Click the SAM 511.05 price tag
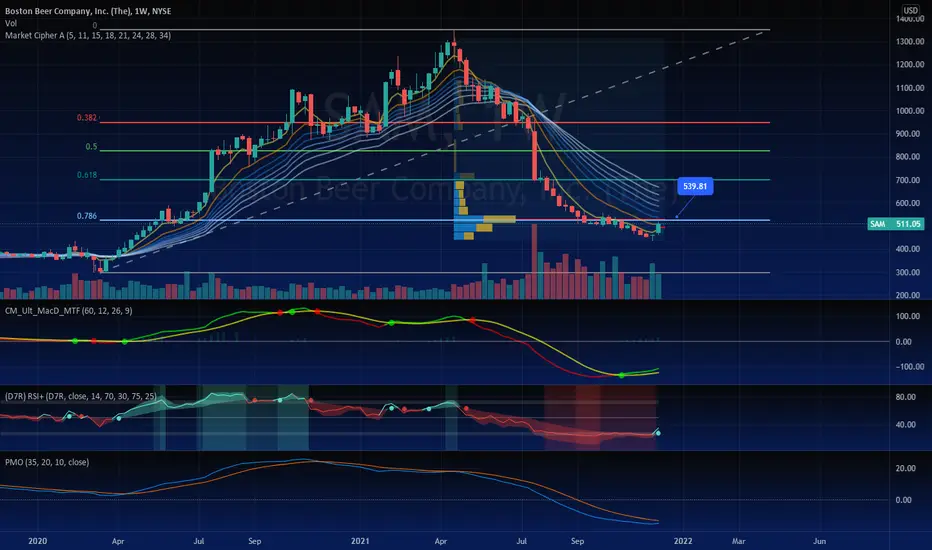 coord(895,224)
